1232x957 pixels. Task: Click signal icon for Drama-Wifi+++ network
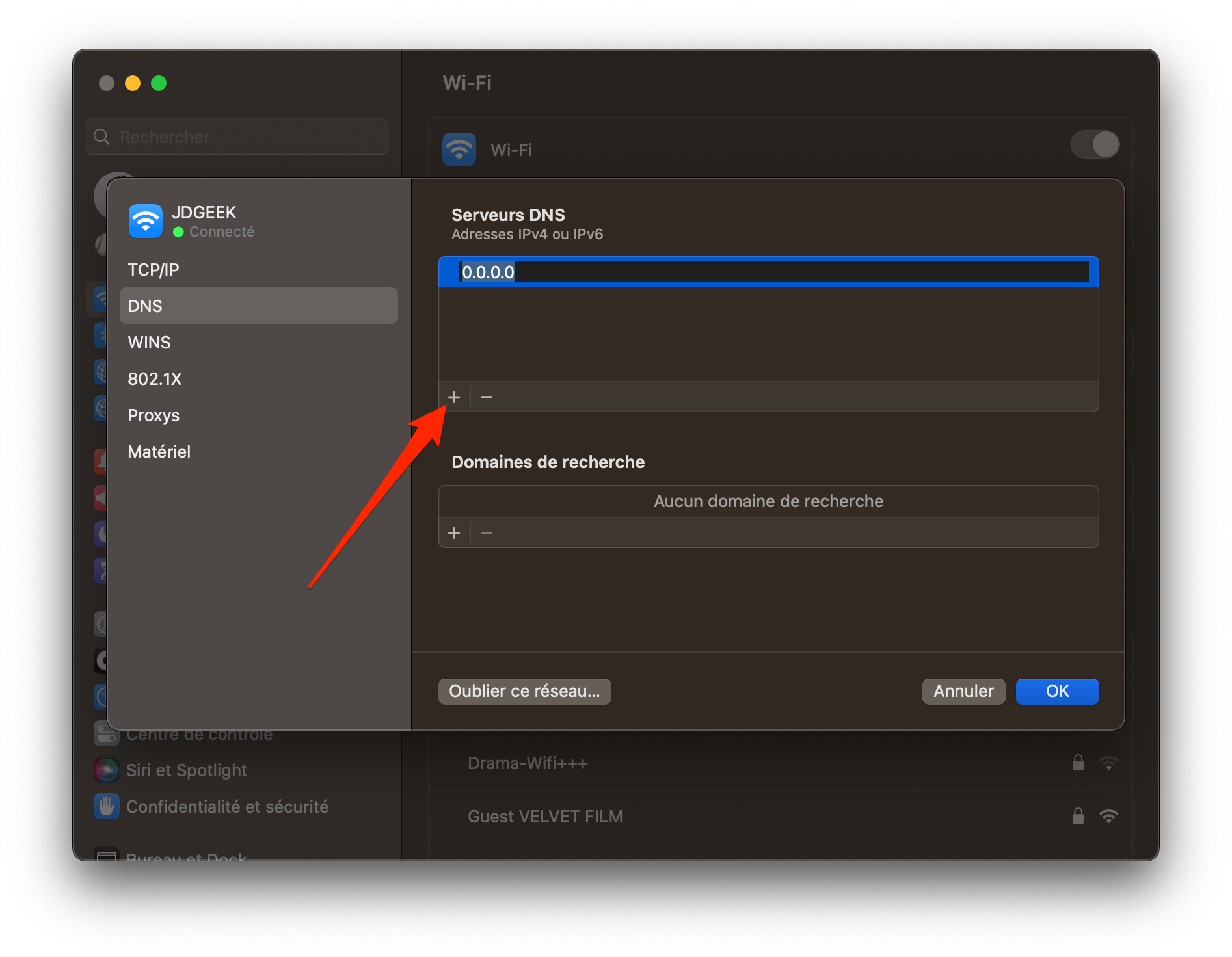[1108, 763]
